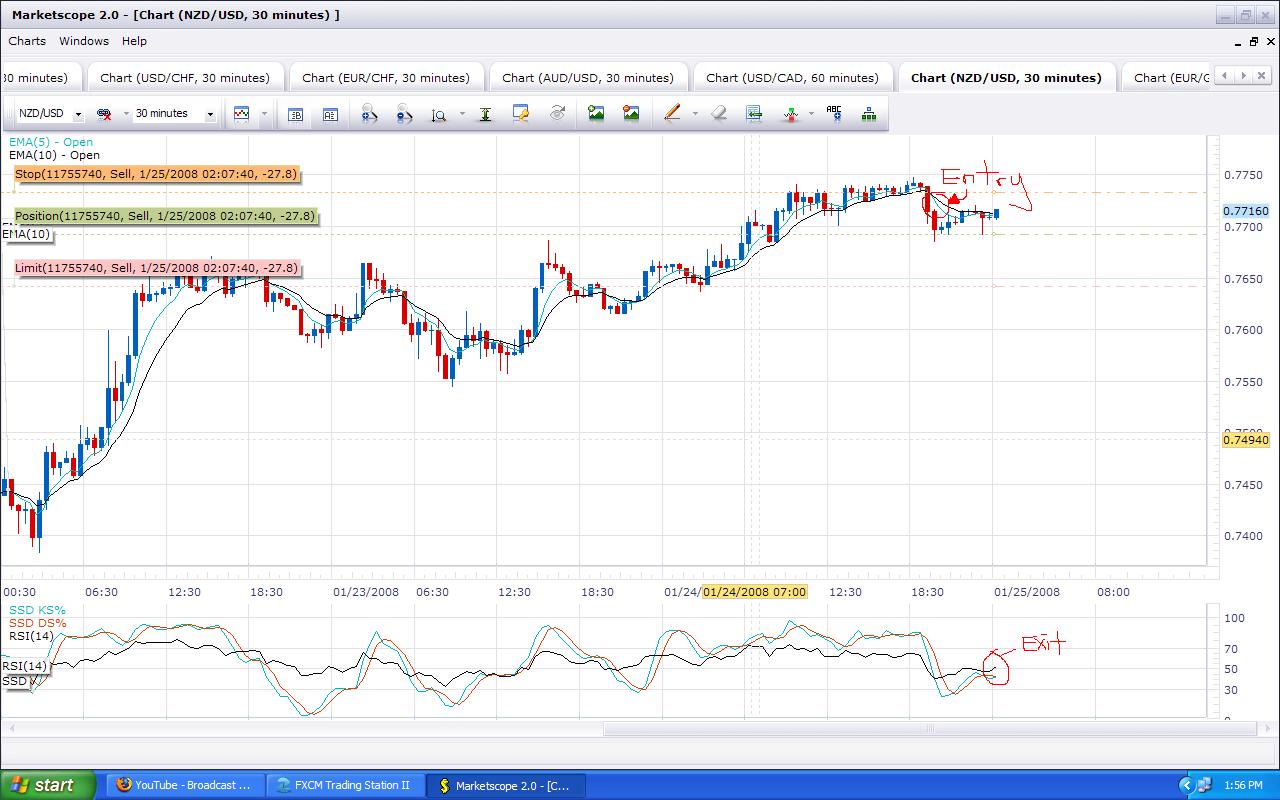Click the green hierarchy tree icon

click(x=868, y=114)
